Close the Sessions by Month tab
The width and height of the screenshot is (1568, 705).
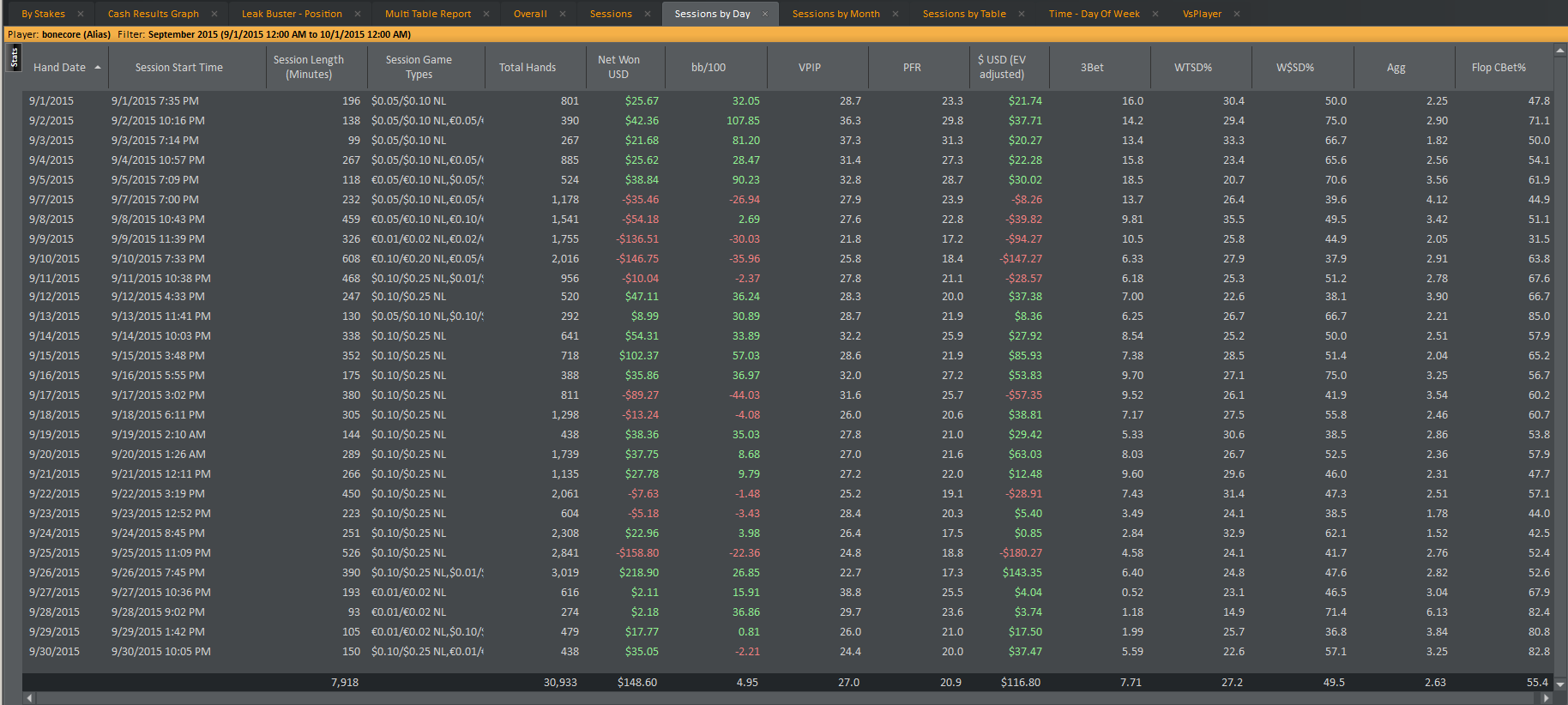point(896,14)
